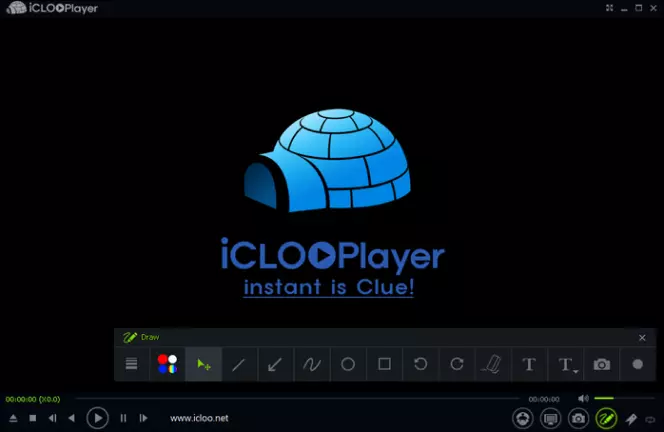Mute audio with speaker icon

pyautogui.click(x=583, y=398)
